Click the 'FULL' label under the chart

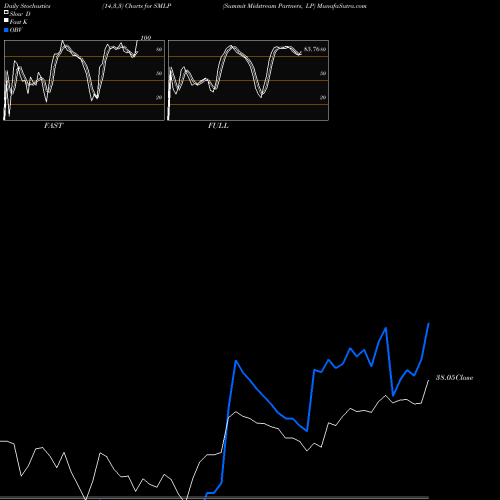[x=218, y=126]
